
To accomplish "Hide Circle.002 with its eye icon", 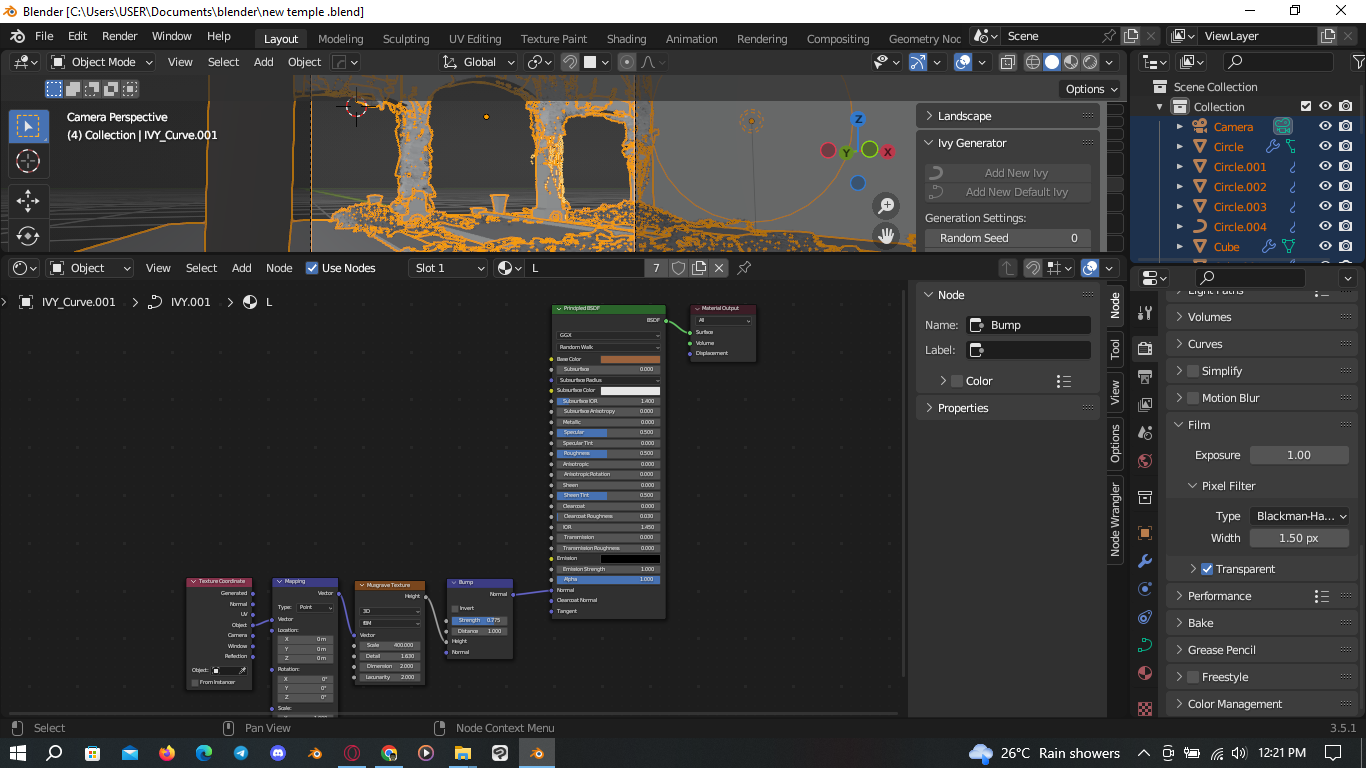I will 1325,187.
